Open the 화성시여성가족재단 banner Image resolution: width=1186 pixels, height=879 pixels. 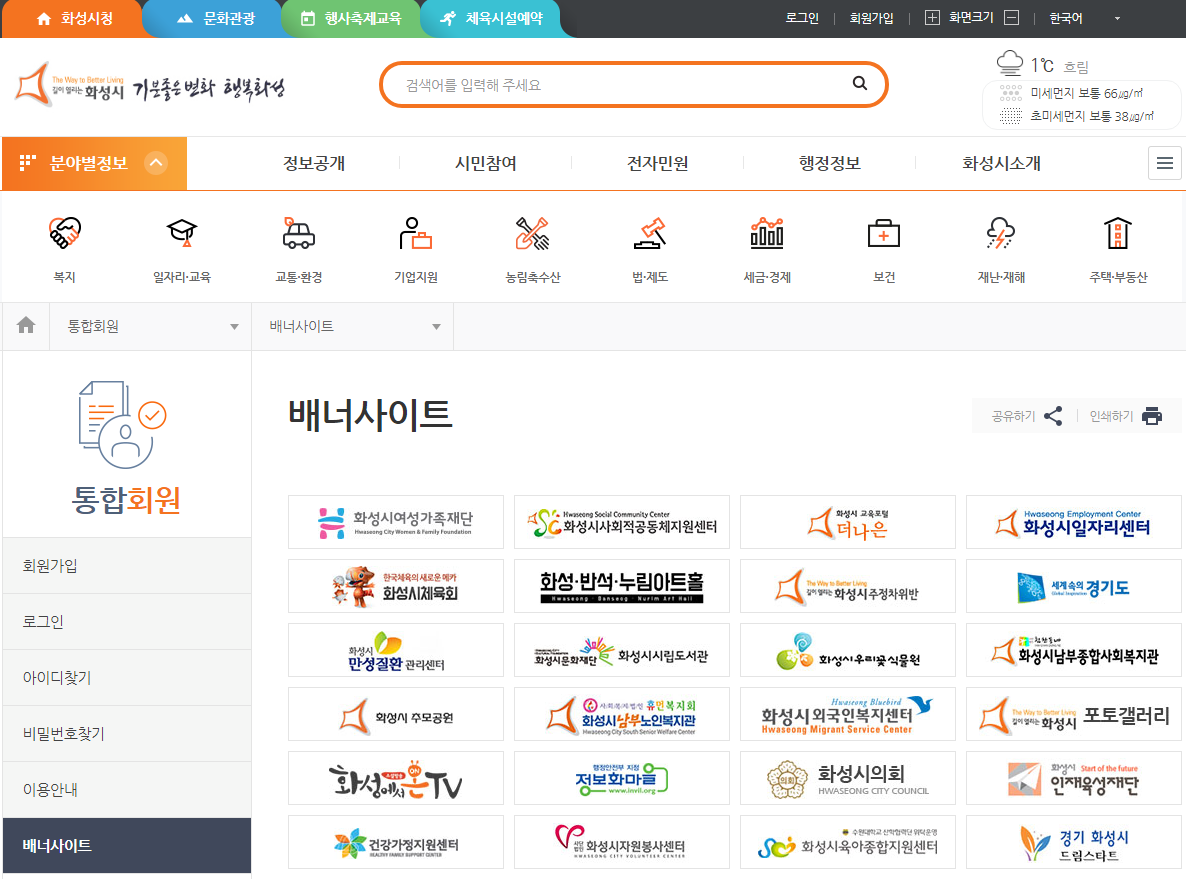click(396, 522)
